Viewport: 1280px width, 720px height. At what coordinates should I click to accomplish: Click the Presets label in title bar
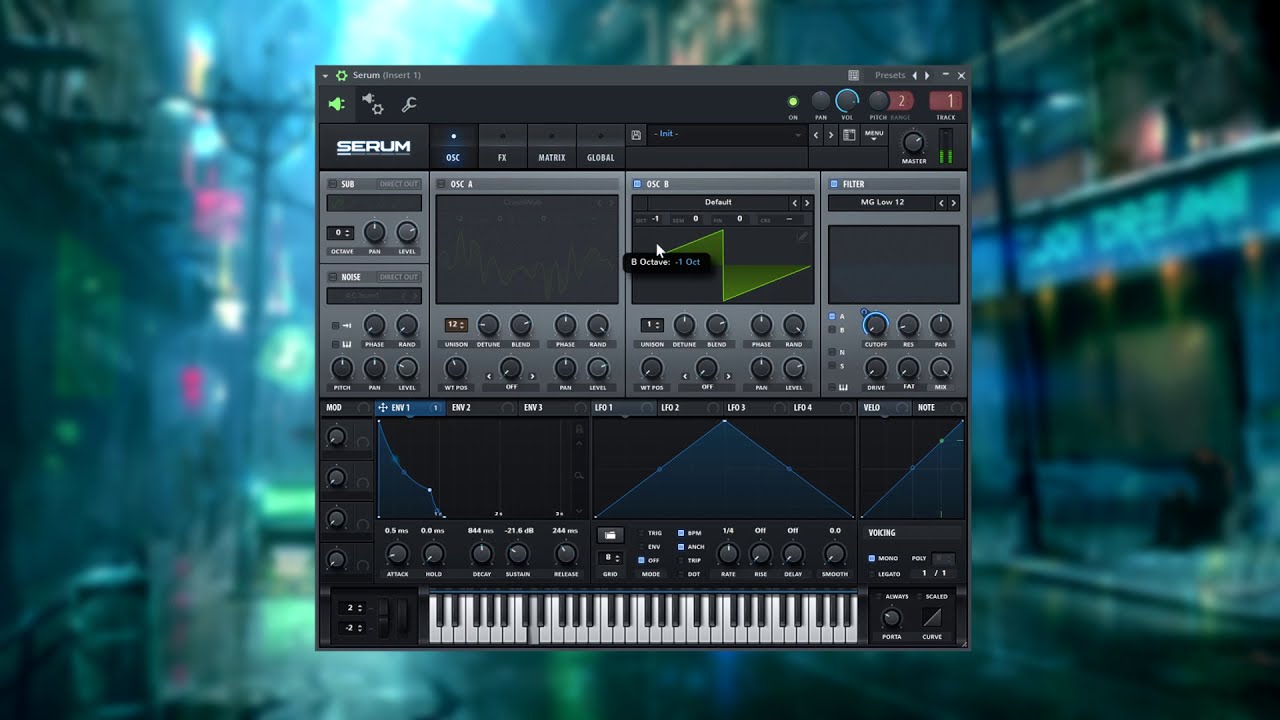pos(890,75)
